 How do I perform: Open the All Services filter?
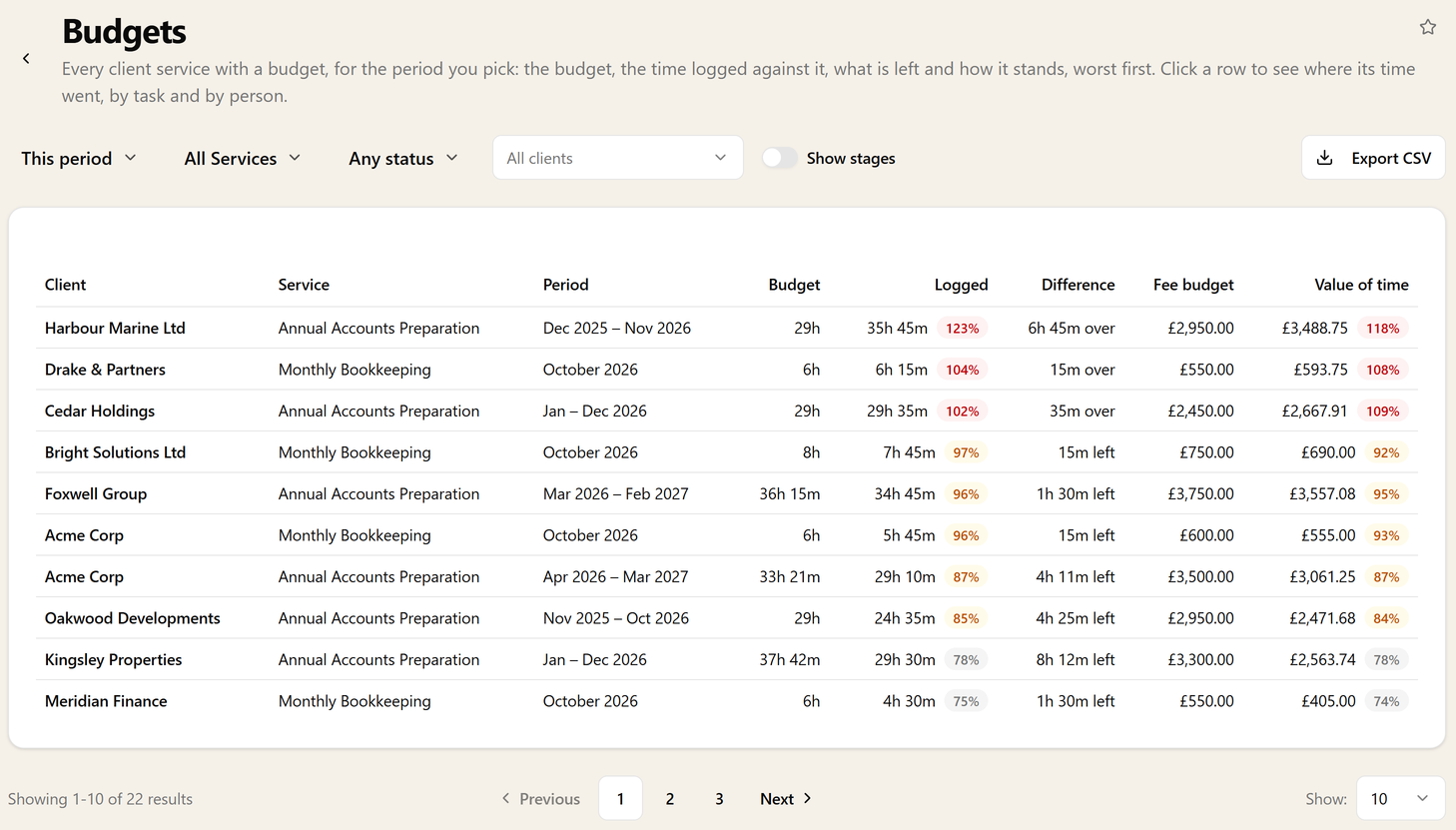243,158
